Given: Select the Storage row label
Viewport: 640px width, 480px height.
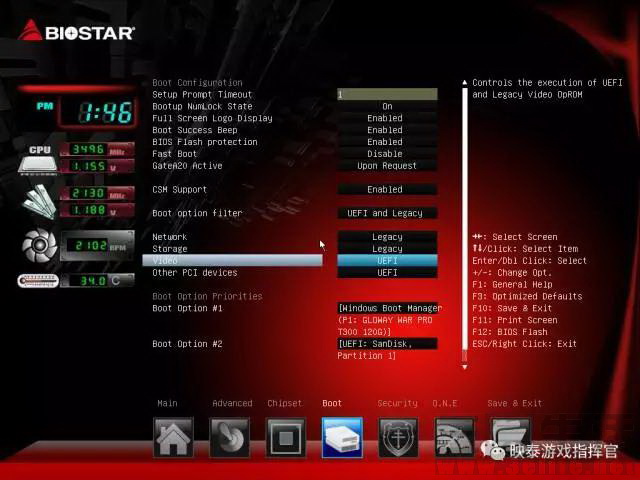Looking at the screenshot, I should [x=170, y=249].
